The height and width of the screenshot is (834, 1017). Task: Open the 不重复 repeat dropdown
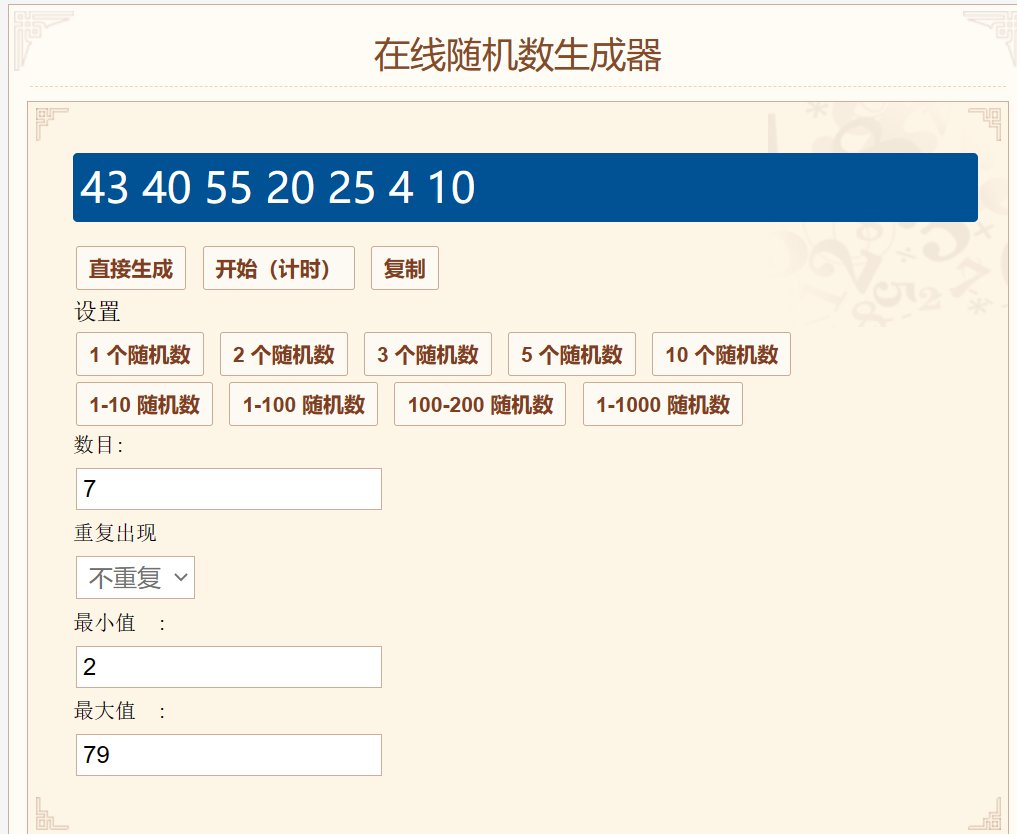coord(136,577)
